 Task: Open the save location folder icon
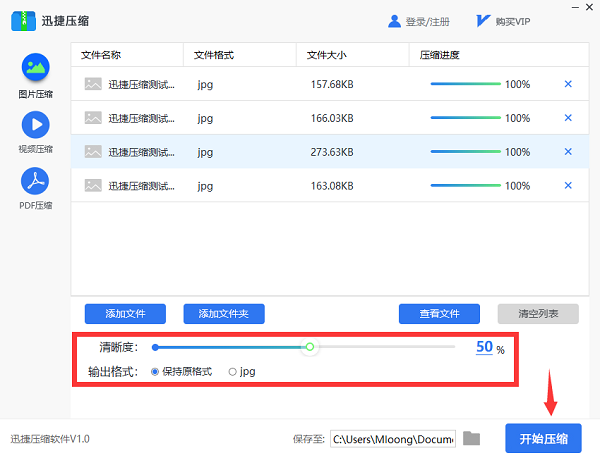coord(472,438)
